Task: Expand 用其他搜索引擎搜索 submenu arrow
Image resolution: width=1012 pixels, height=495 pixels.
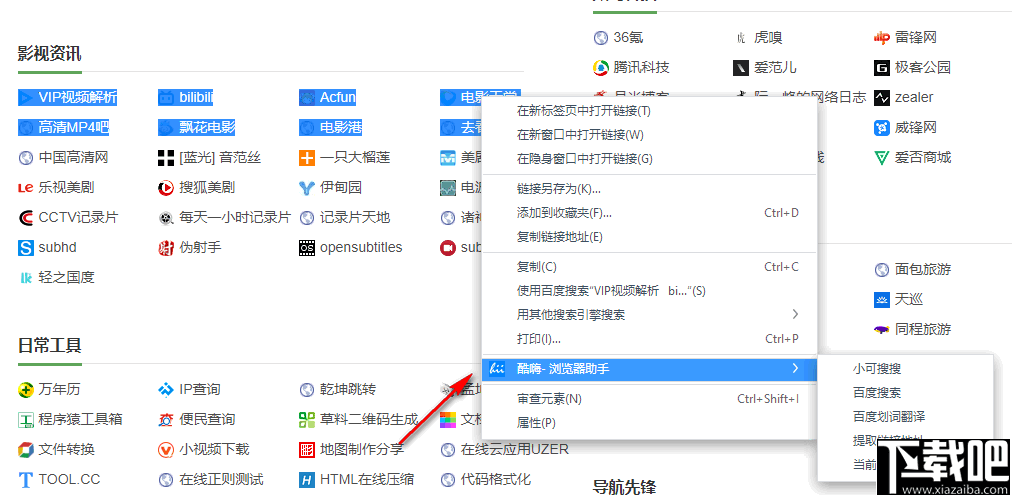Action: 794,314
